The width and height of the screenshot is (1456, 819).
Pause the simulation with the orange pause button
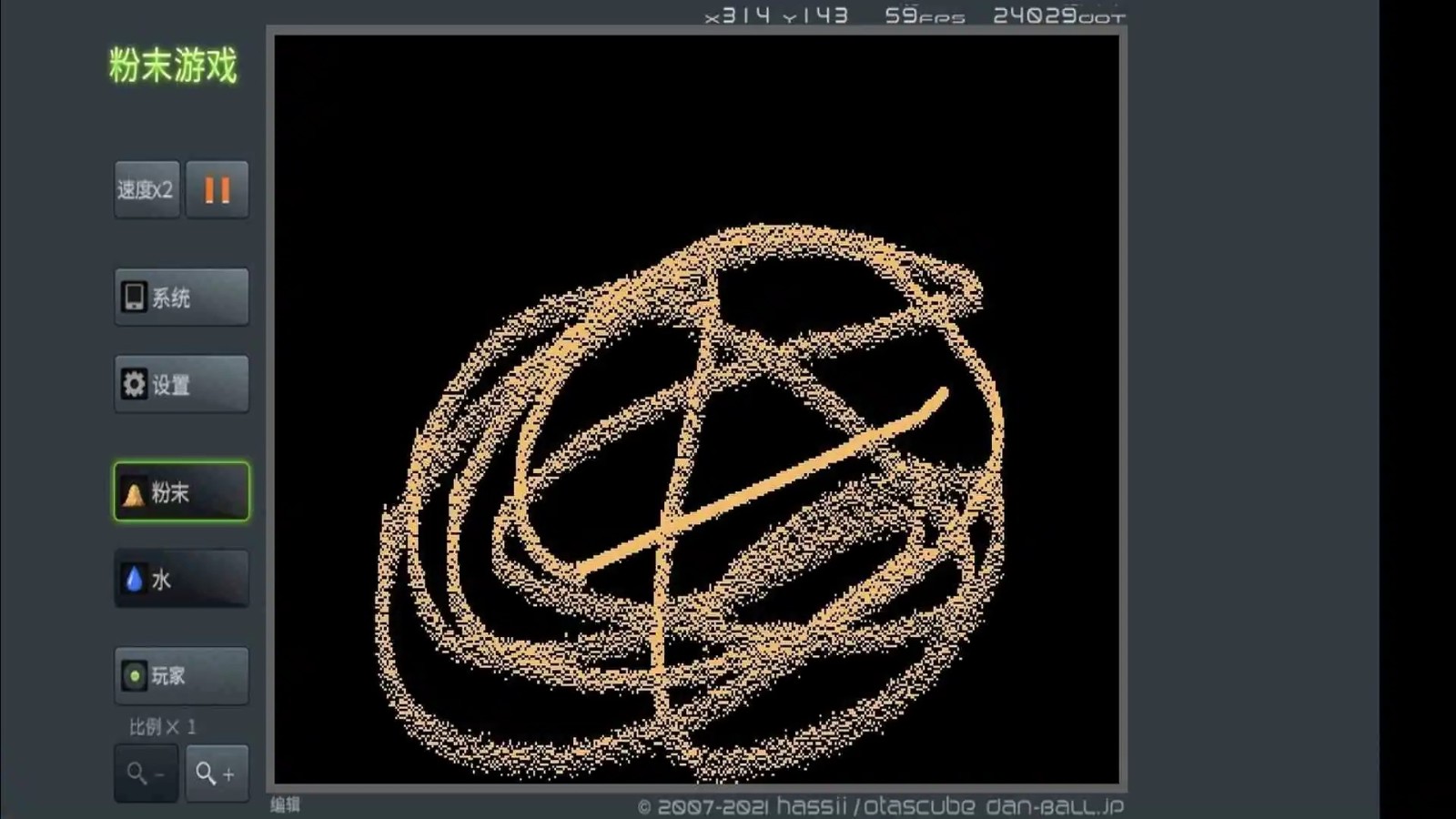pyautogui.click(x=217, y=189)
